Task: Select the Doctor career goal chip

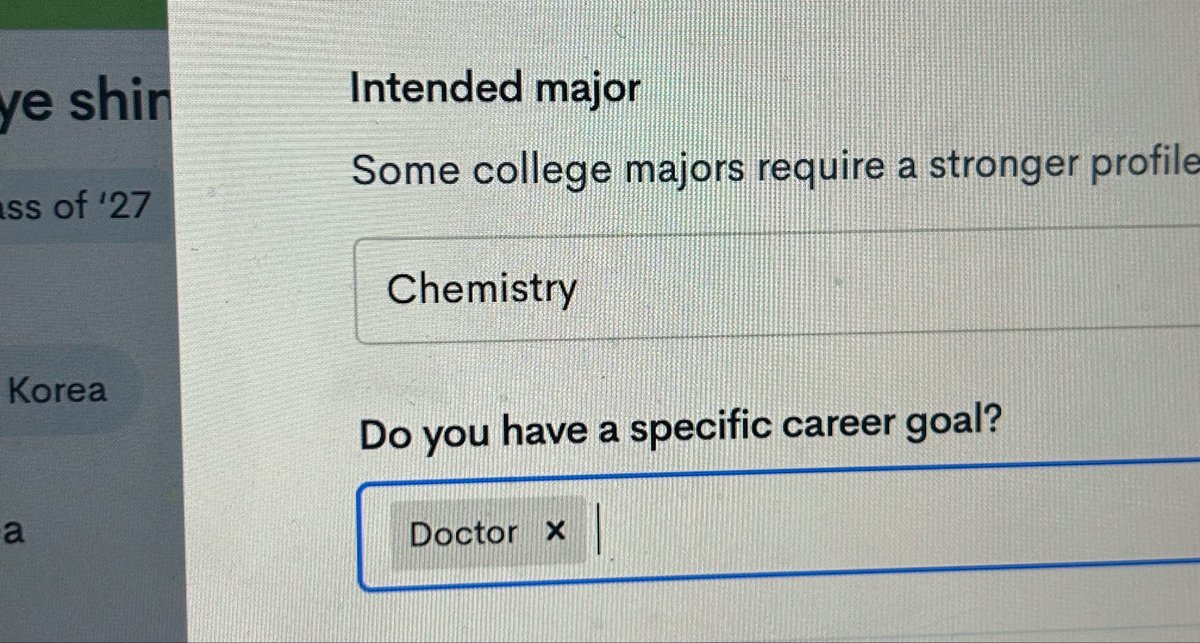Action: pyautogui.click(x=488, y=533)
